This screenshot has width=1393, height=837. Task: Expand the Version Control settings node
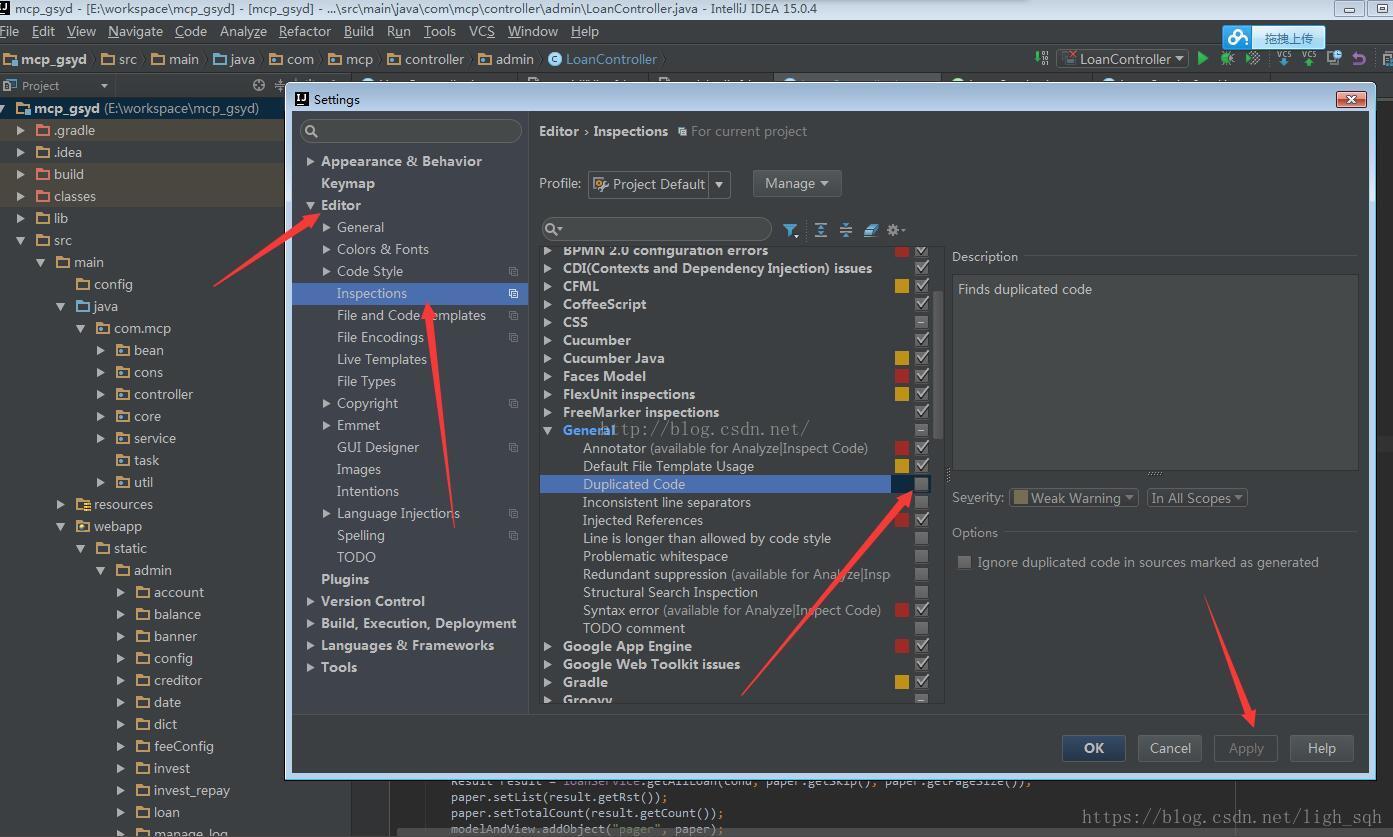pyautogui.click(x=310, y=601)
